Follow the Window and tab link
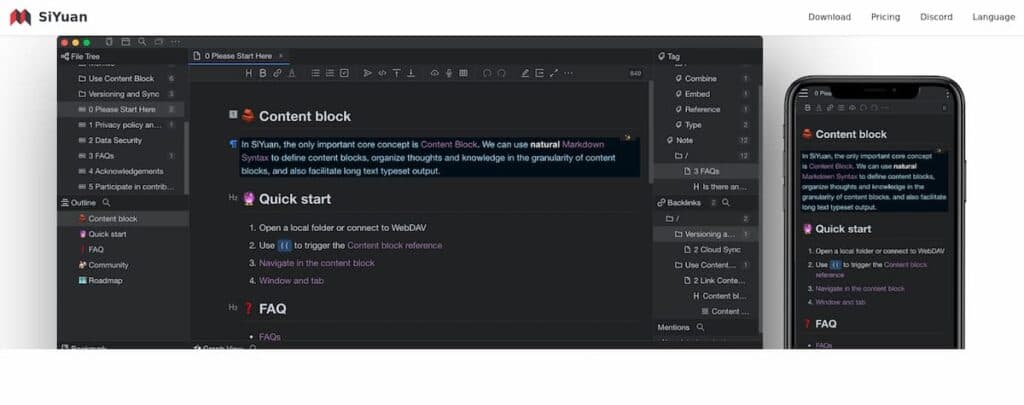This screenshot has width=1024, height=405. click(x=291, y=281)
